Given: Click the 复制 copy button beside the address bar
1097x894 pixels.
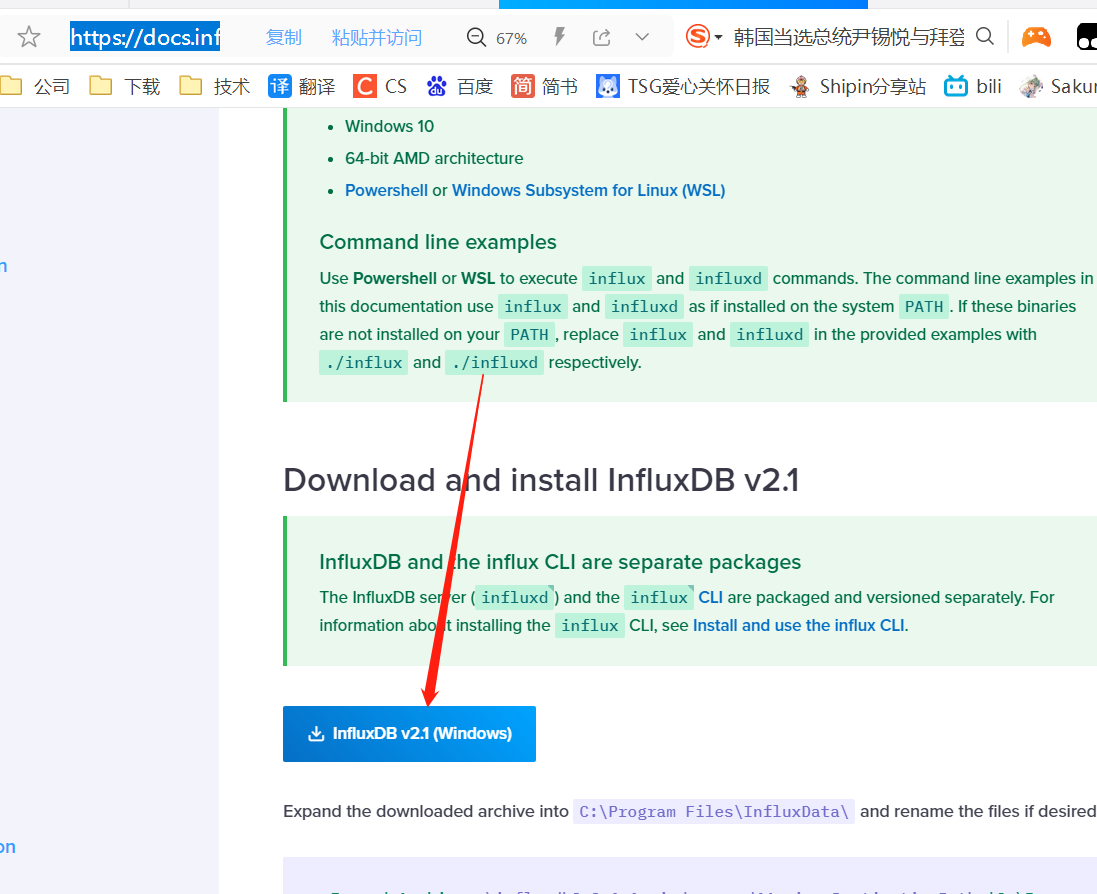Looking at the screenshot, I should [x=283, y=36].
